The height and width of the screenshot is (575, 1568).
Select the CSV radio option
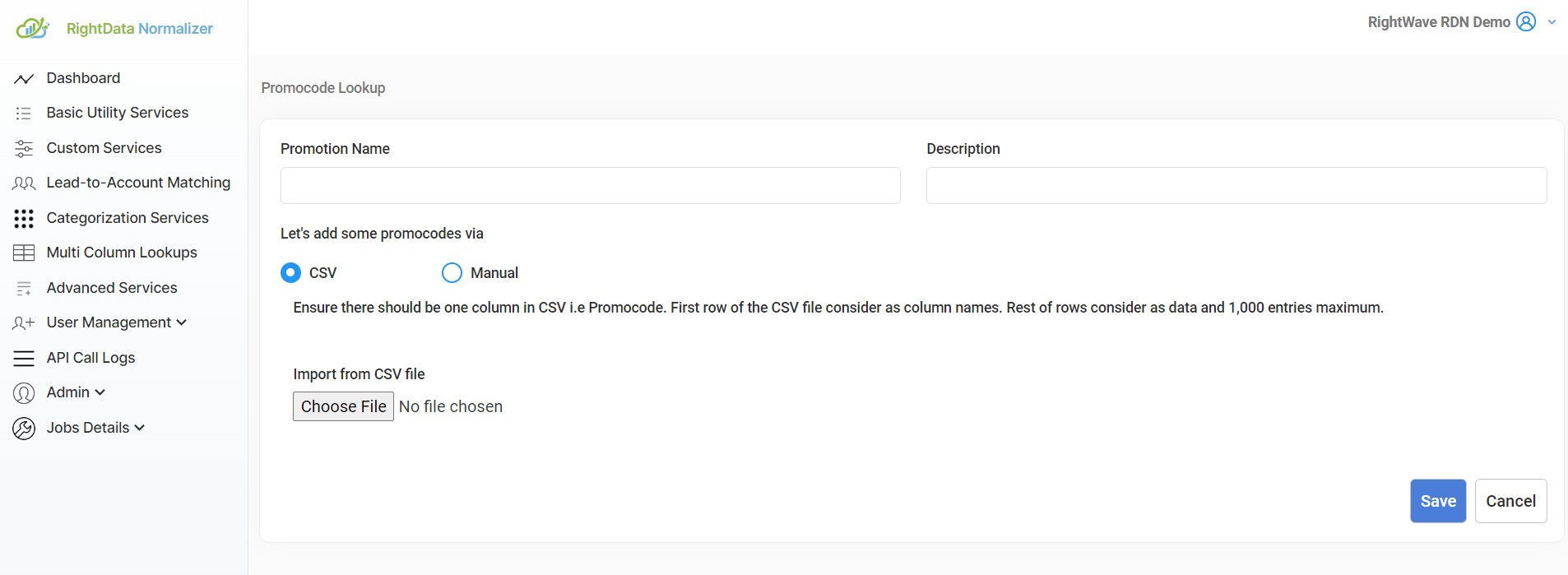(x=290, y=273)
